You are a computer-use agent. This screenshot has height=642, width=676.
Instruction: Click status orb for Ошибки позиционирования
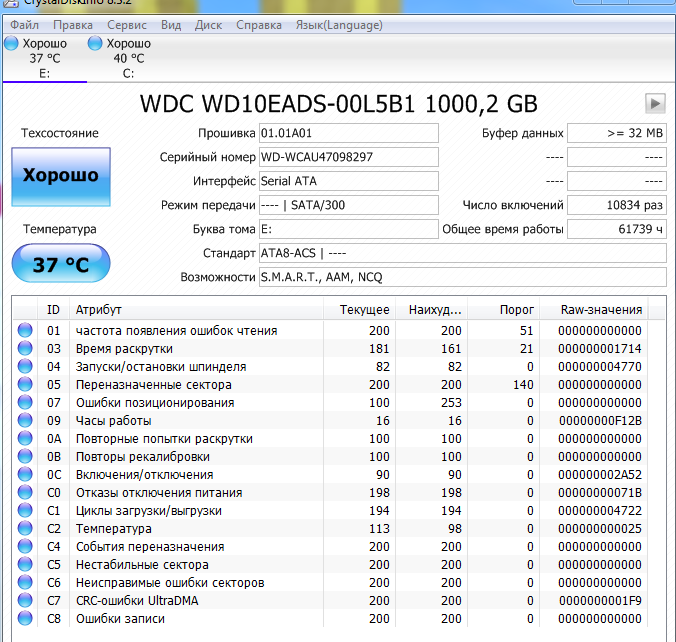(x=25, y=402)
